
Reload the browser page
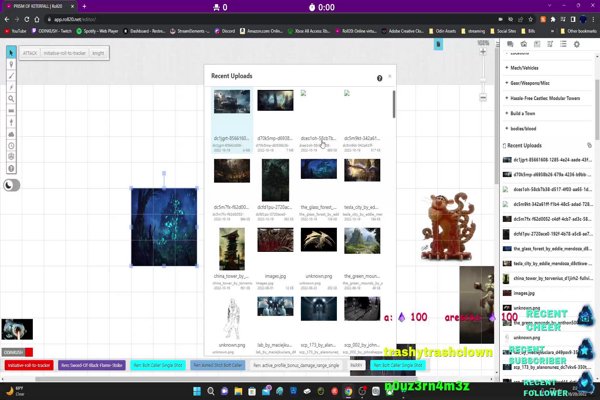[26, 19]
